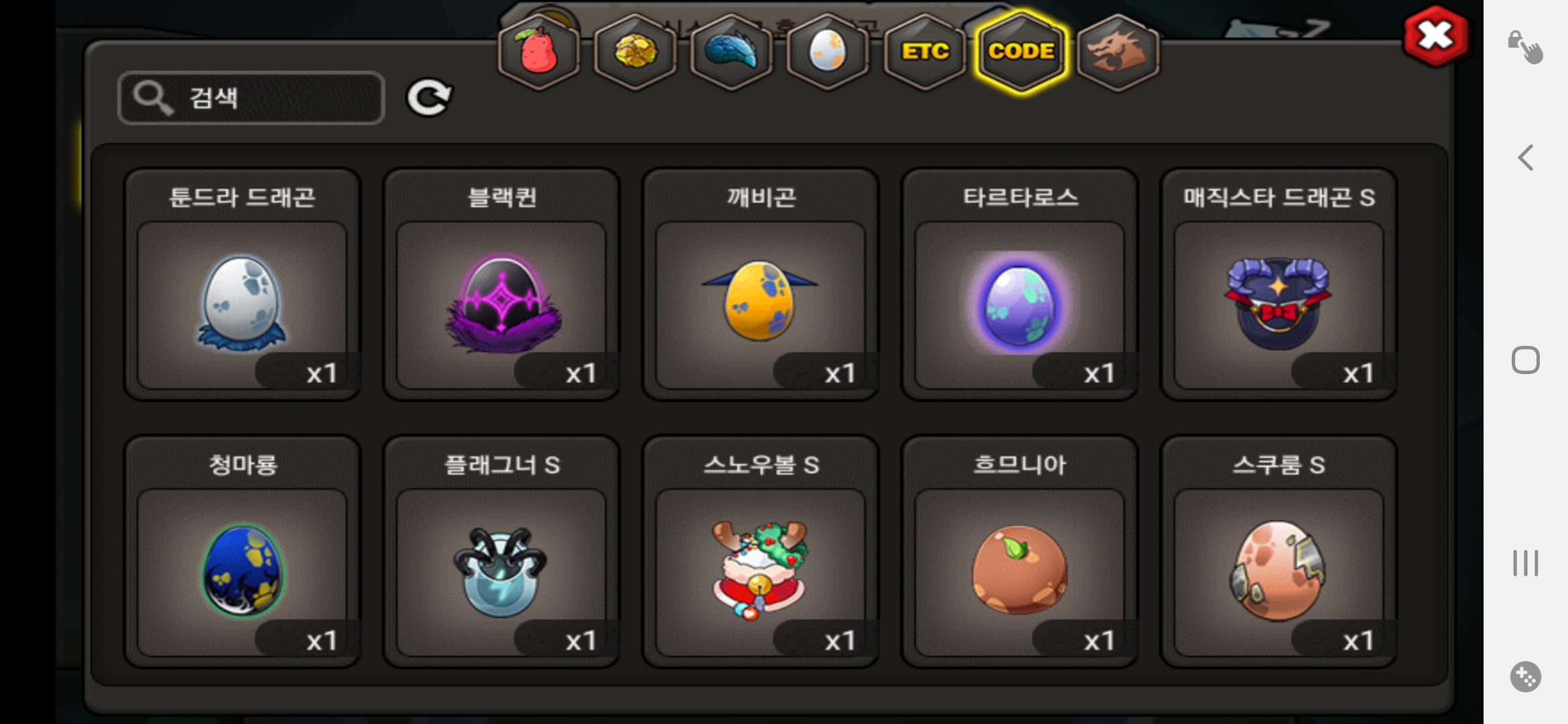This screenshot has height=724, width=1568.
Task: Close the inventory with the red X
Action: point(1436,36)
